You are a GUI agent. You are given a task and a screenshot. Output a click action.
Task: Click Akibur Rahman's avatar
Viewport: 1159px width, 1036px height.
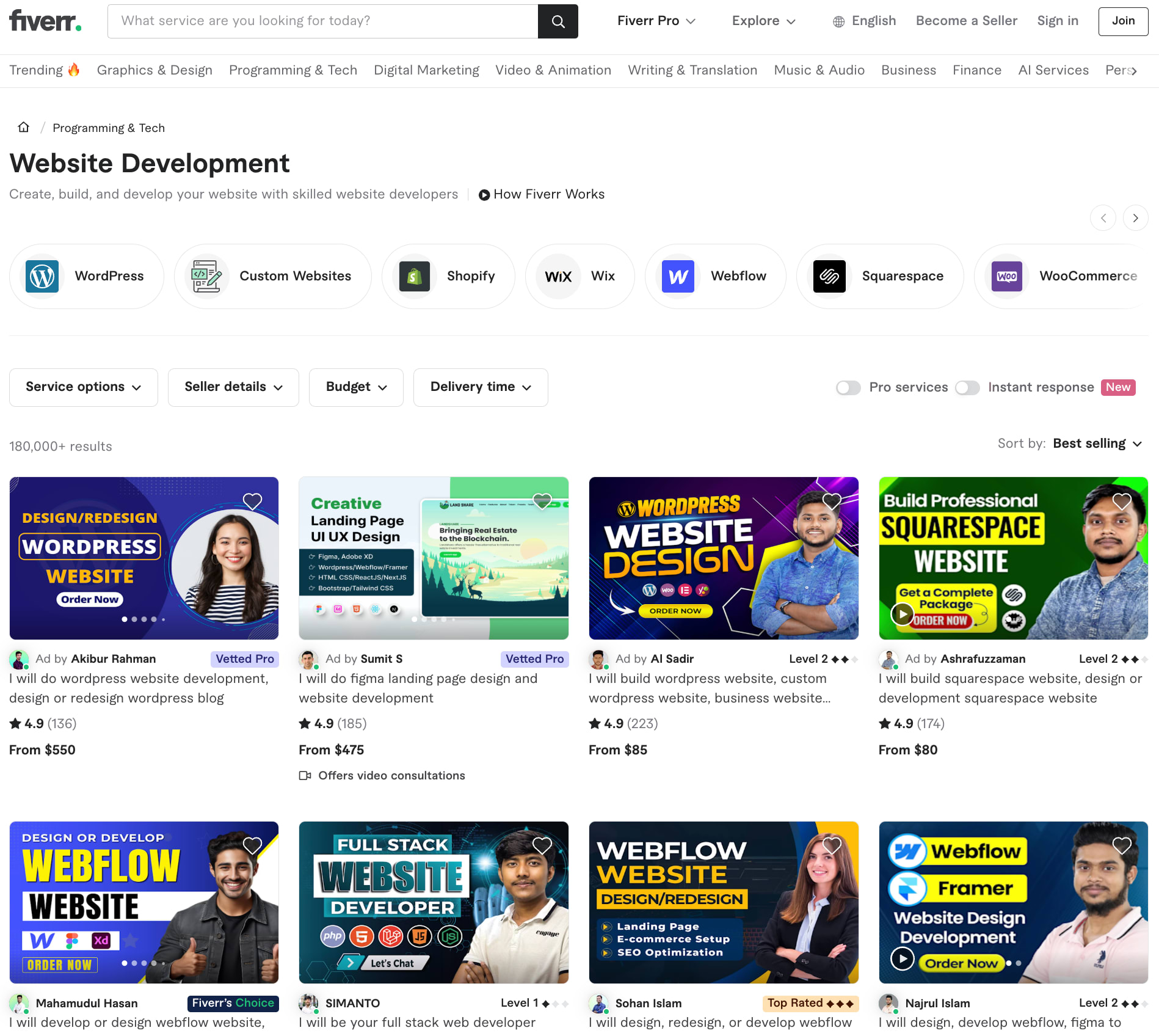click(x=19, y=659)
